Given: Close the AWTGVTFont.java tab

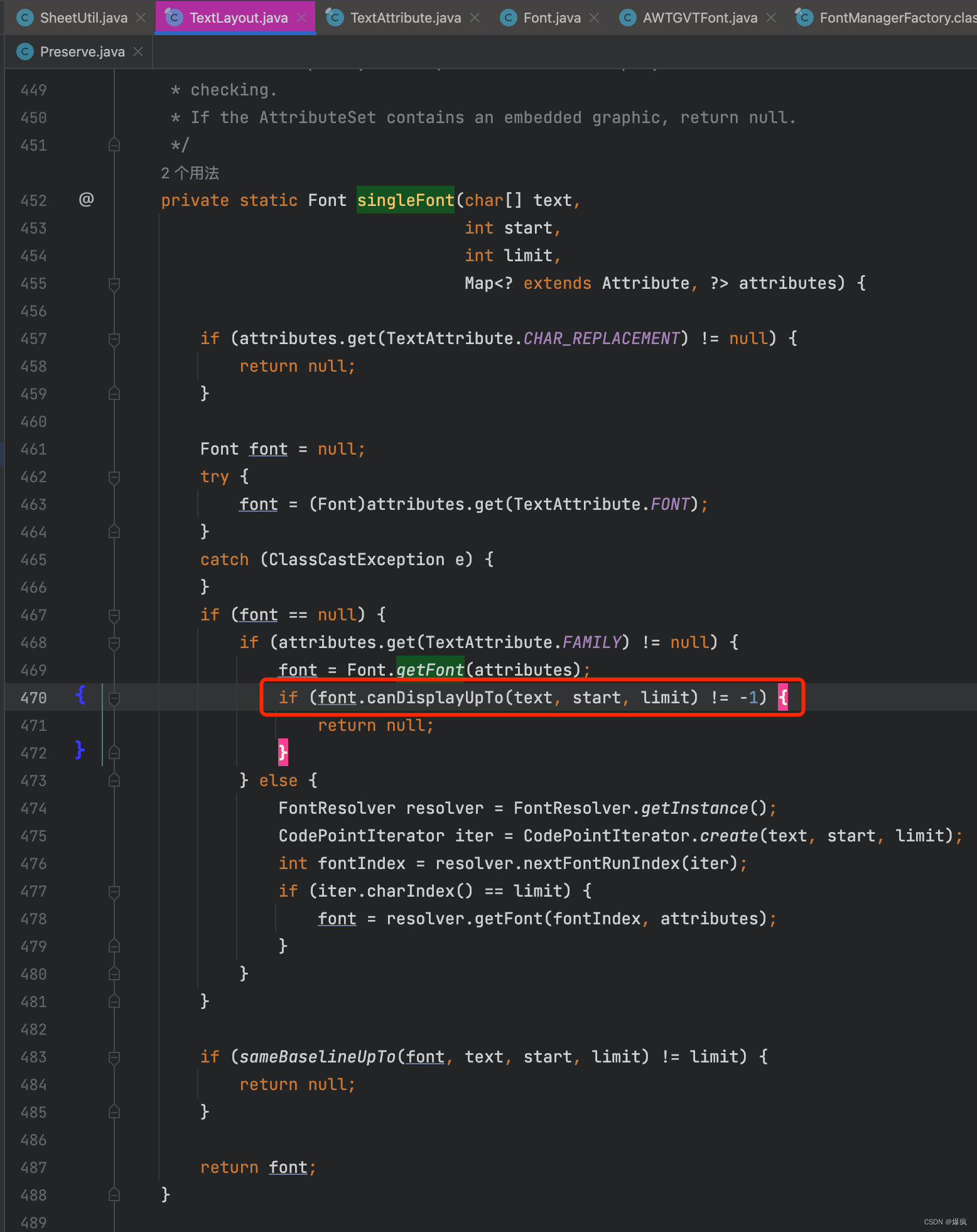Looking at the screenshot, I should pos(771,18).
